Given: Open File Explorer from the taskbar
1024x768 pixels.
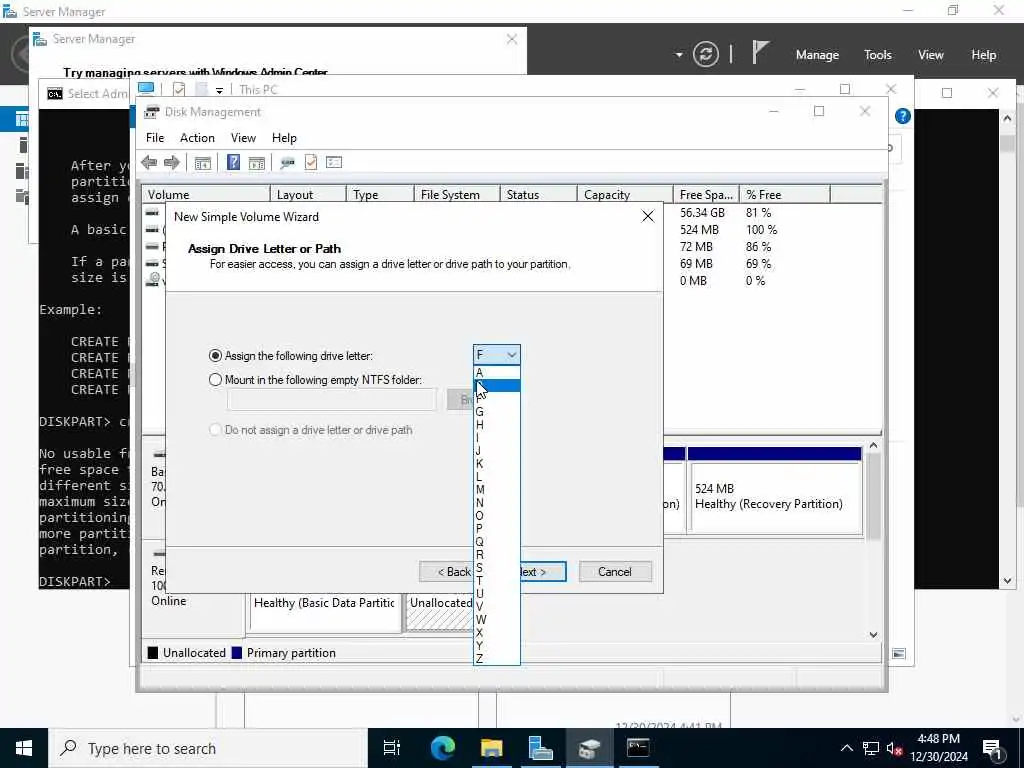Looking at the screenshot, I should 491,748.
